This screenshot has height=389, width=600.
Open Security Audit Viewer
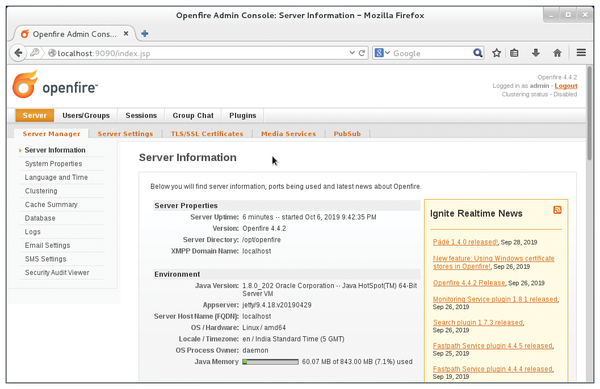pyautogui.click(x=57, y=272)
